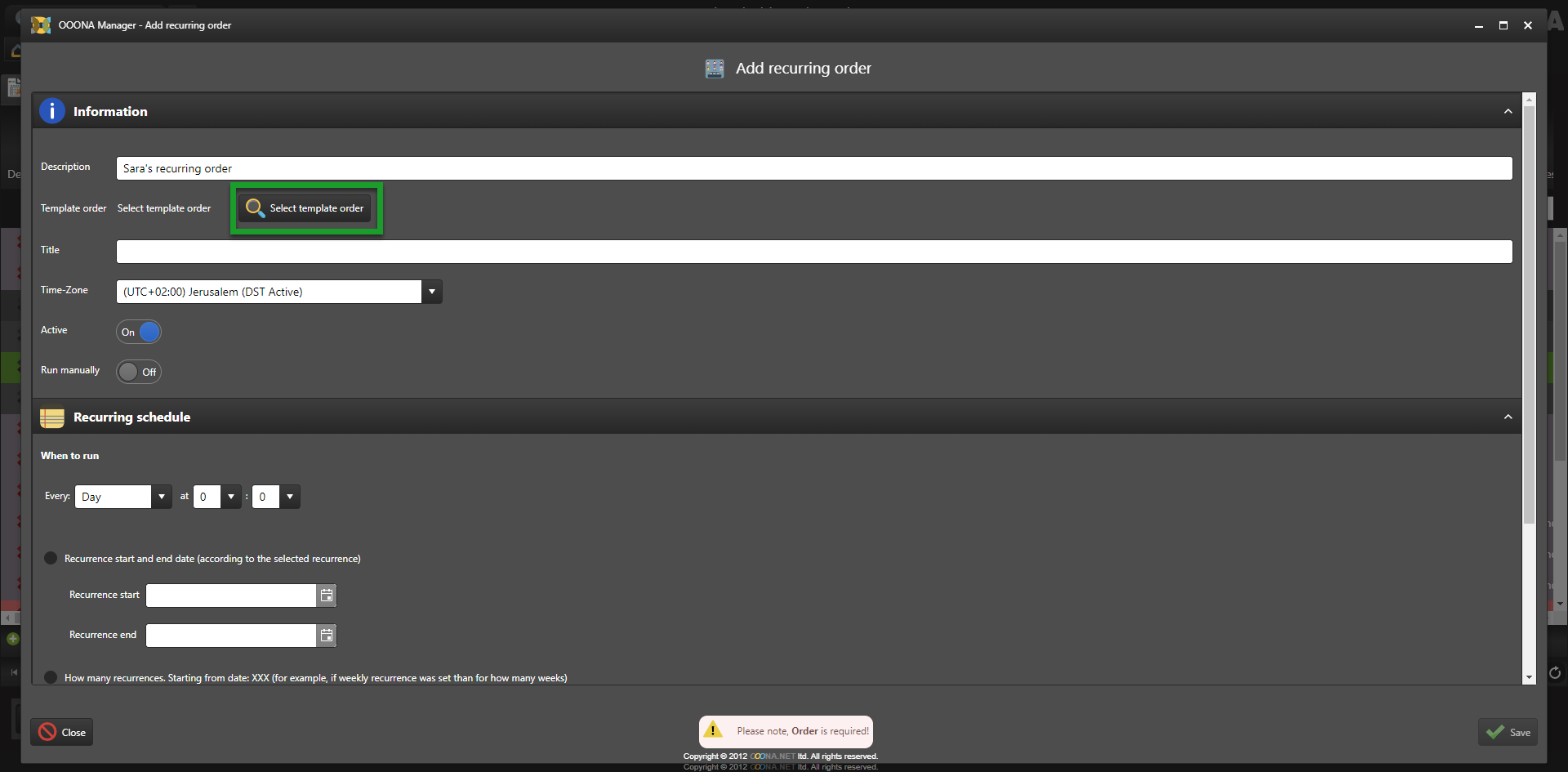Open the Recurrence end calendar picker

(x=327, y=636)
